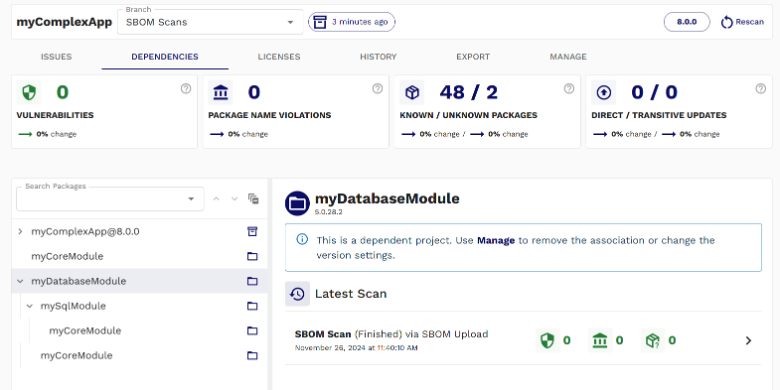Image resolution: width=780 pixels, height=390 pixels.
Task: Click the Manage link in info banner
Action: 496,240
